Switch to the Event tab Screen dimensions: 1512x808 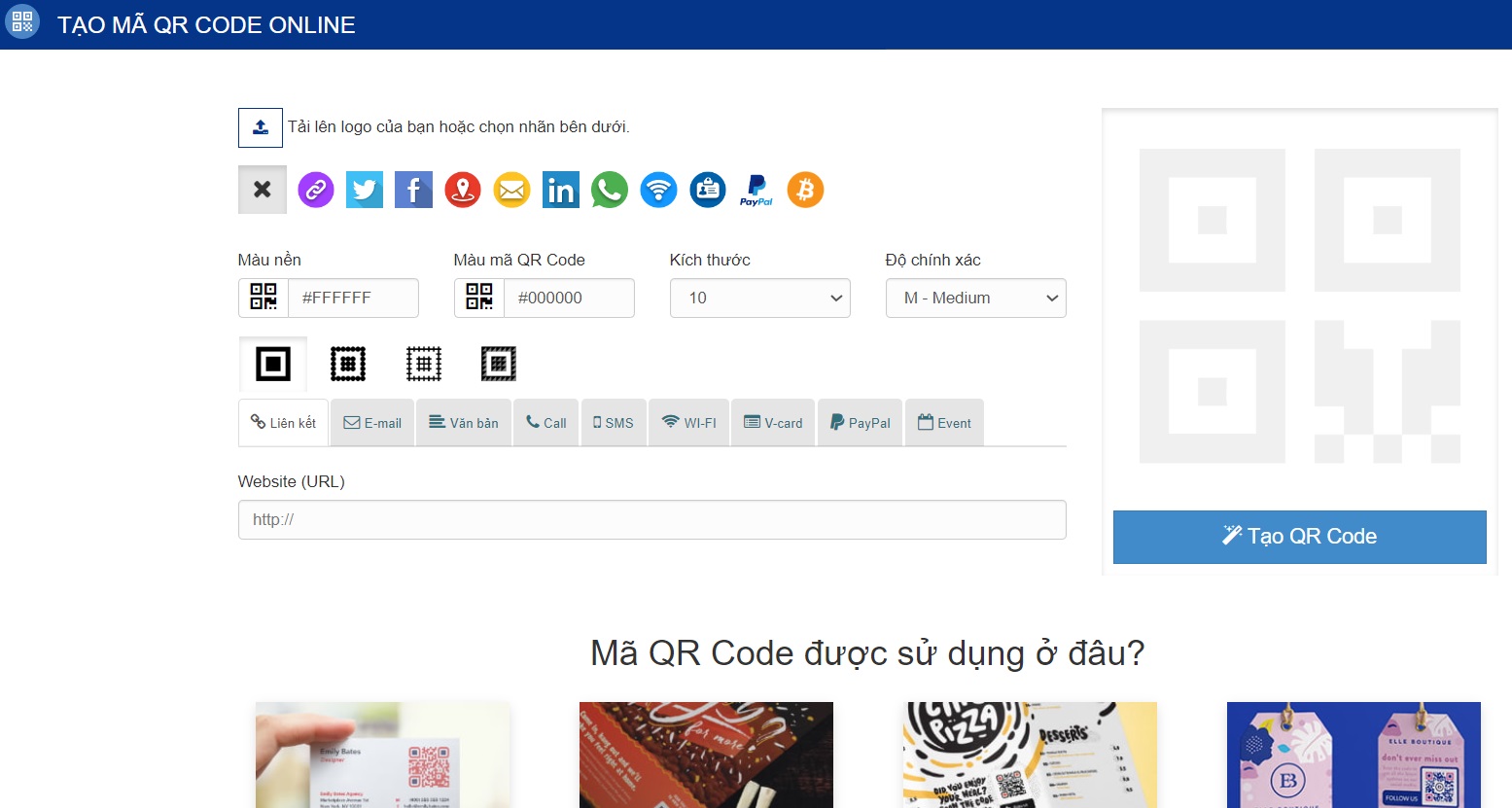(945, 422)
